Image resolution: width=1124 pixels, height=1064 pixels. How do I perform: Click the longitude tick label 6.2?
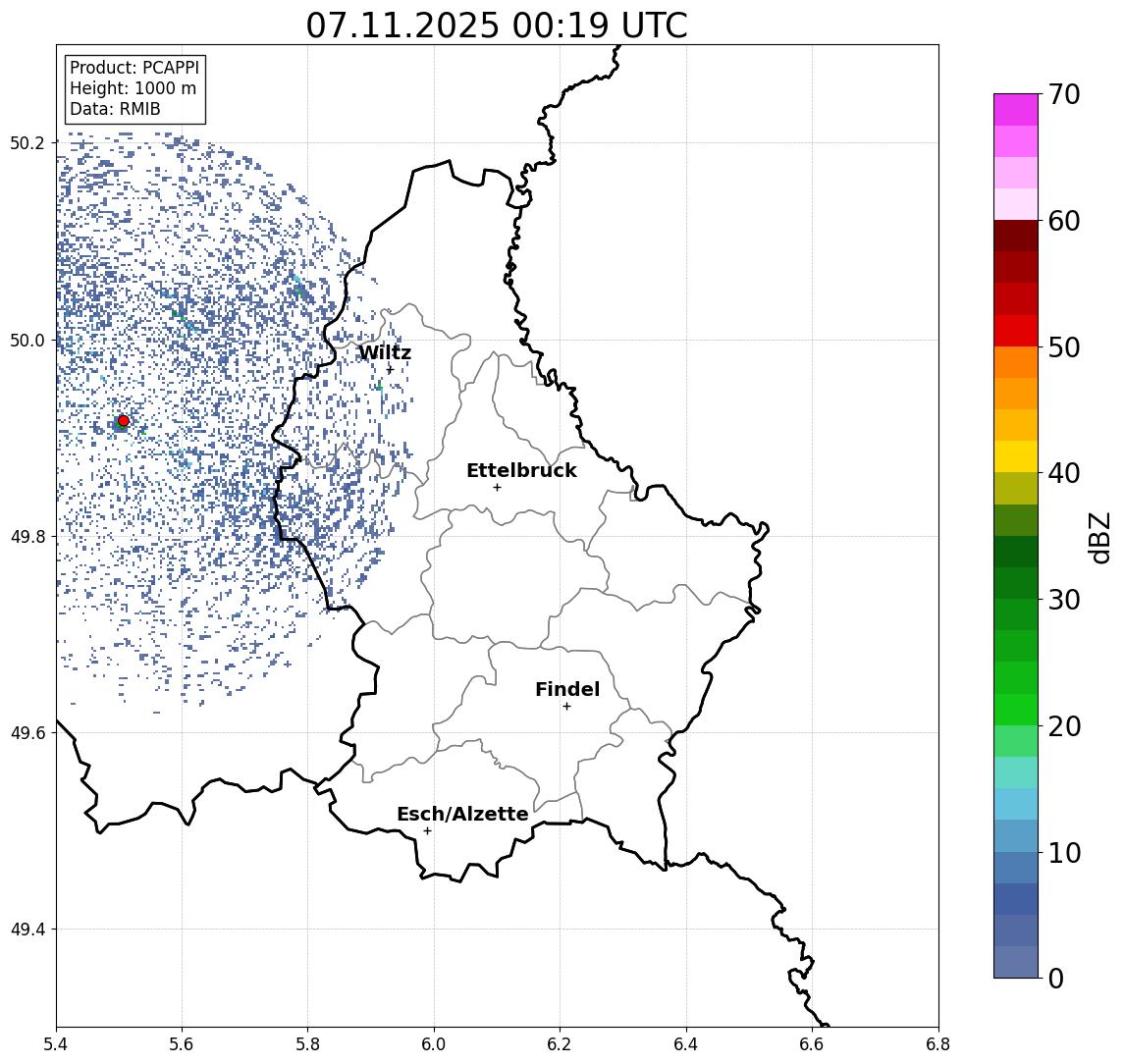click(560, 1044)
